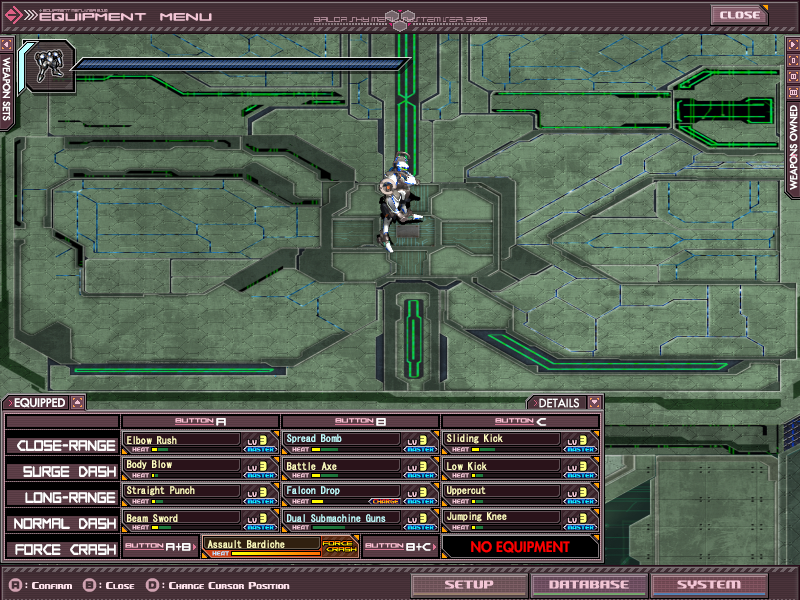Collapse the Equipped panel using its up-arrow icon
The height and width of the screenshot is (600, 800).
[x=77, y=403]
